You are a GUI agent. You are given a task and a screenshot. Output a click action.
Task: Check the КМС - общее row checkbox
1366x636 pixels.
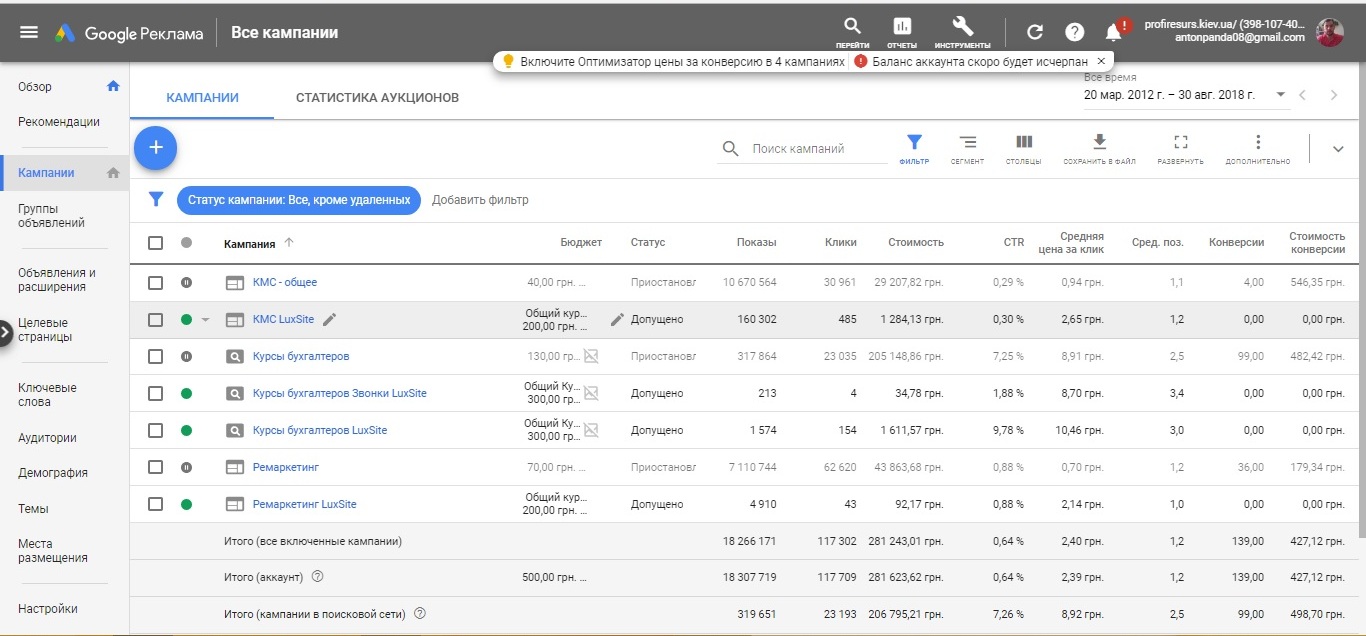pos(155,283)
